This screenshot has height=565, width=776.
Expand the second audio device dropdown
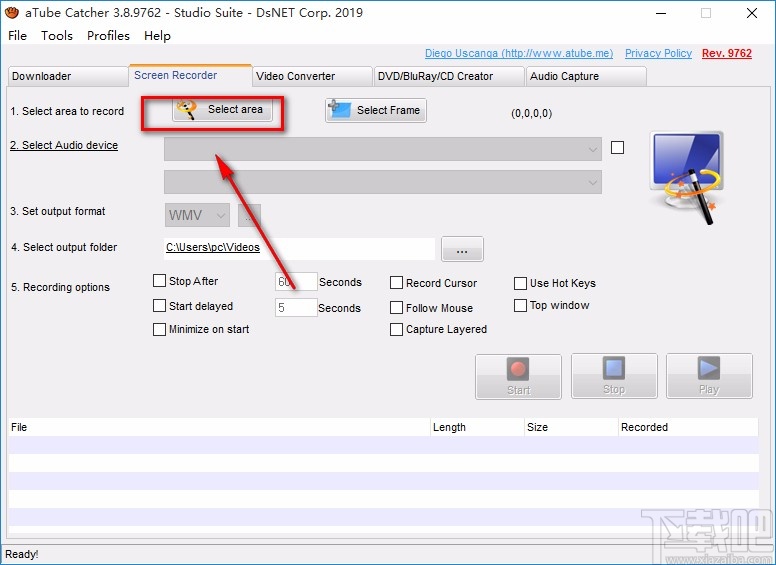point(383,182)
